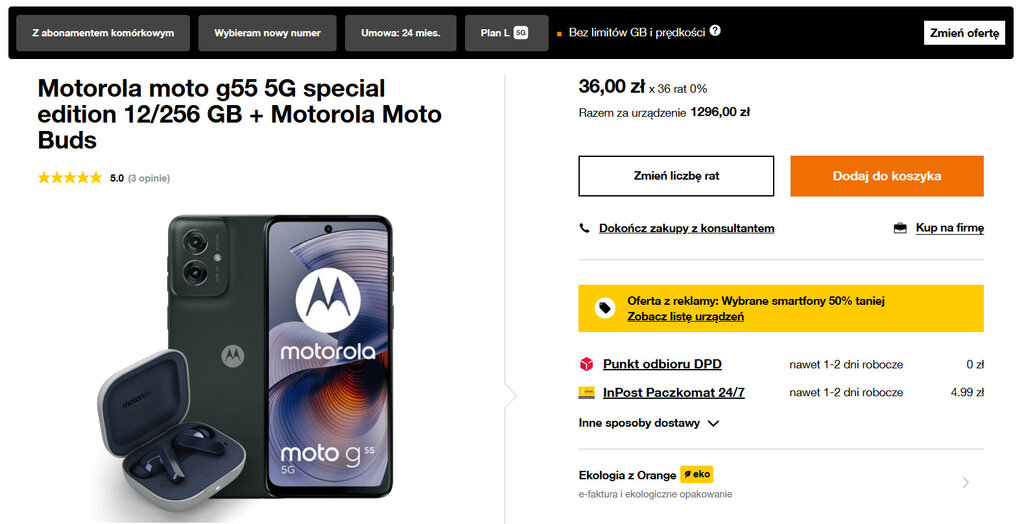The image size is (1024, 524).
Task: Click the five-star rating stars
Action: click(x=70, y=178)
